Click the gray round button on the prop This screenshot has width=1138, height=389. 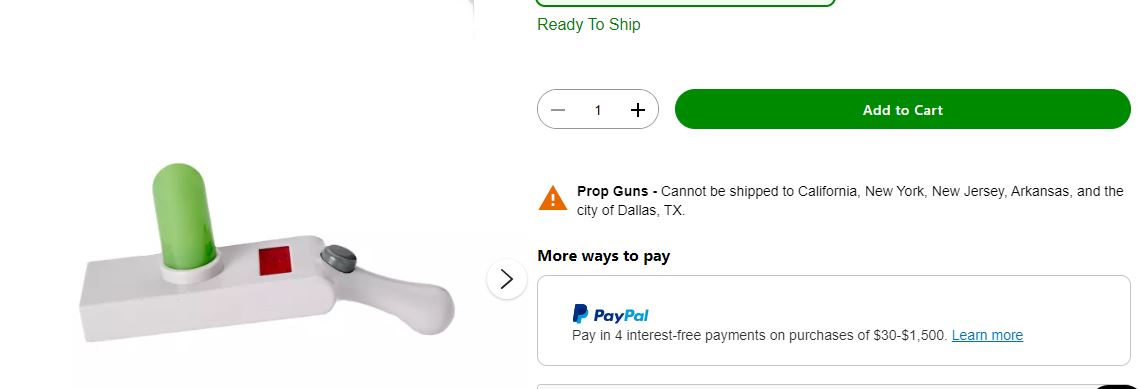pyautogui.click(x=339, y=258)
